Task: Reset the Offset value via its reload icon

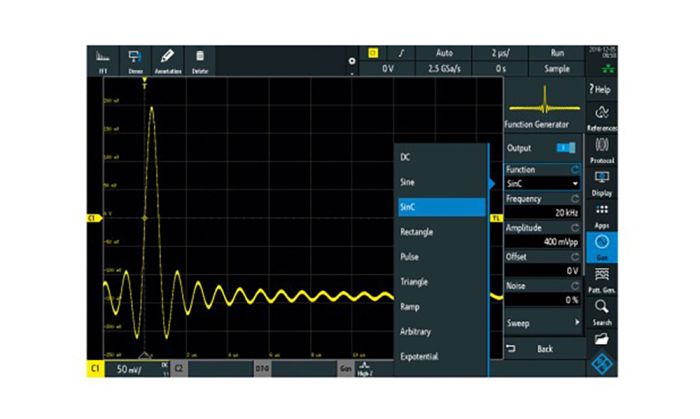Action: [575, 257]
